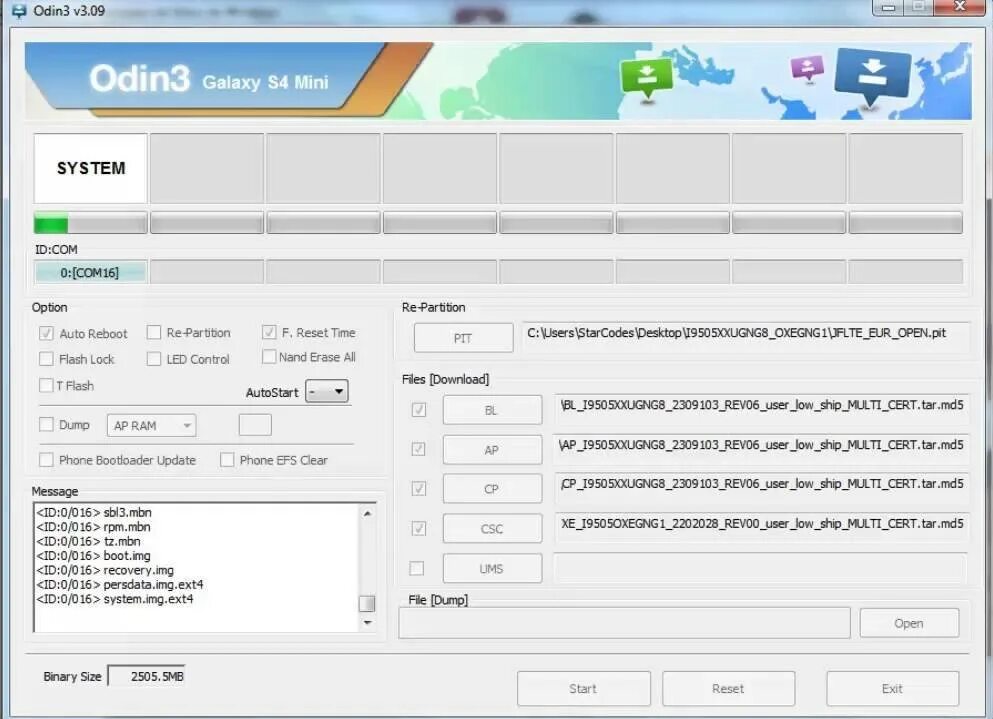Image resolution: width=993 pixels, height=719 pixels.
Task: Click the green progress bar under SYSTEM
Action: 91,224
